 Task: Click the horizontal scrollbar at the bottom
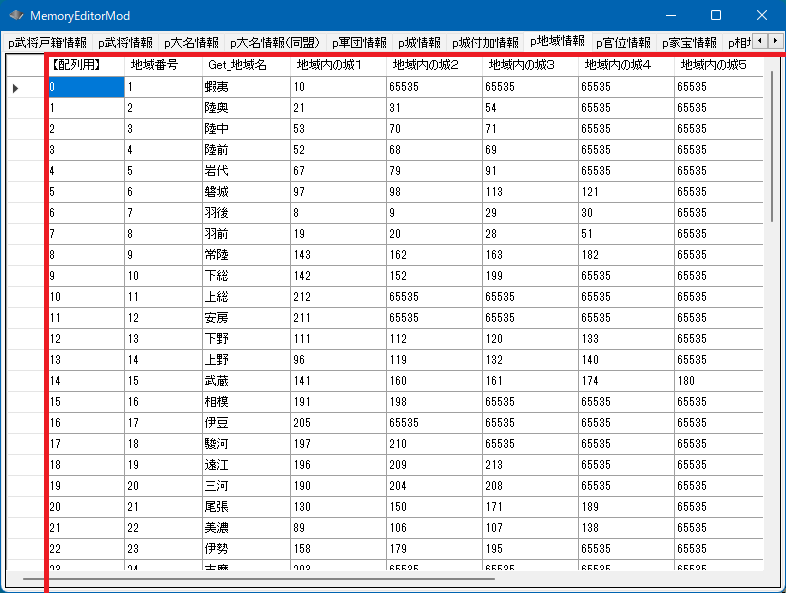[258, 578]
